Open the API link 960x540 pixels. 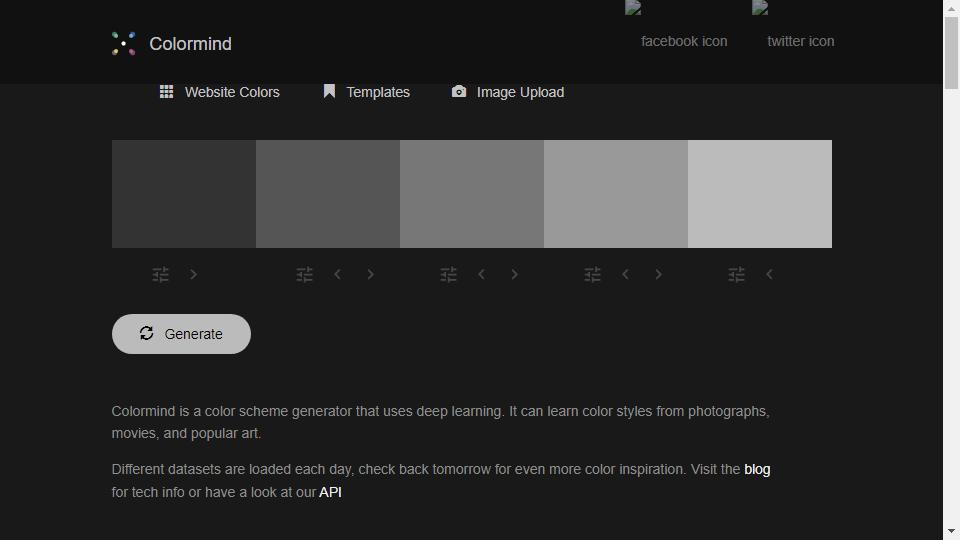click(x=330, y=492)
